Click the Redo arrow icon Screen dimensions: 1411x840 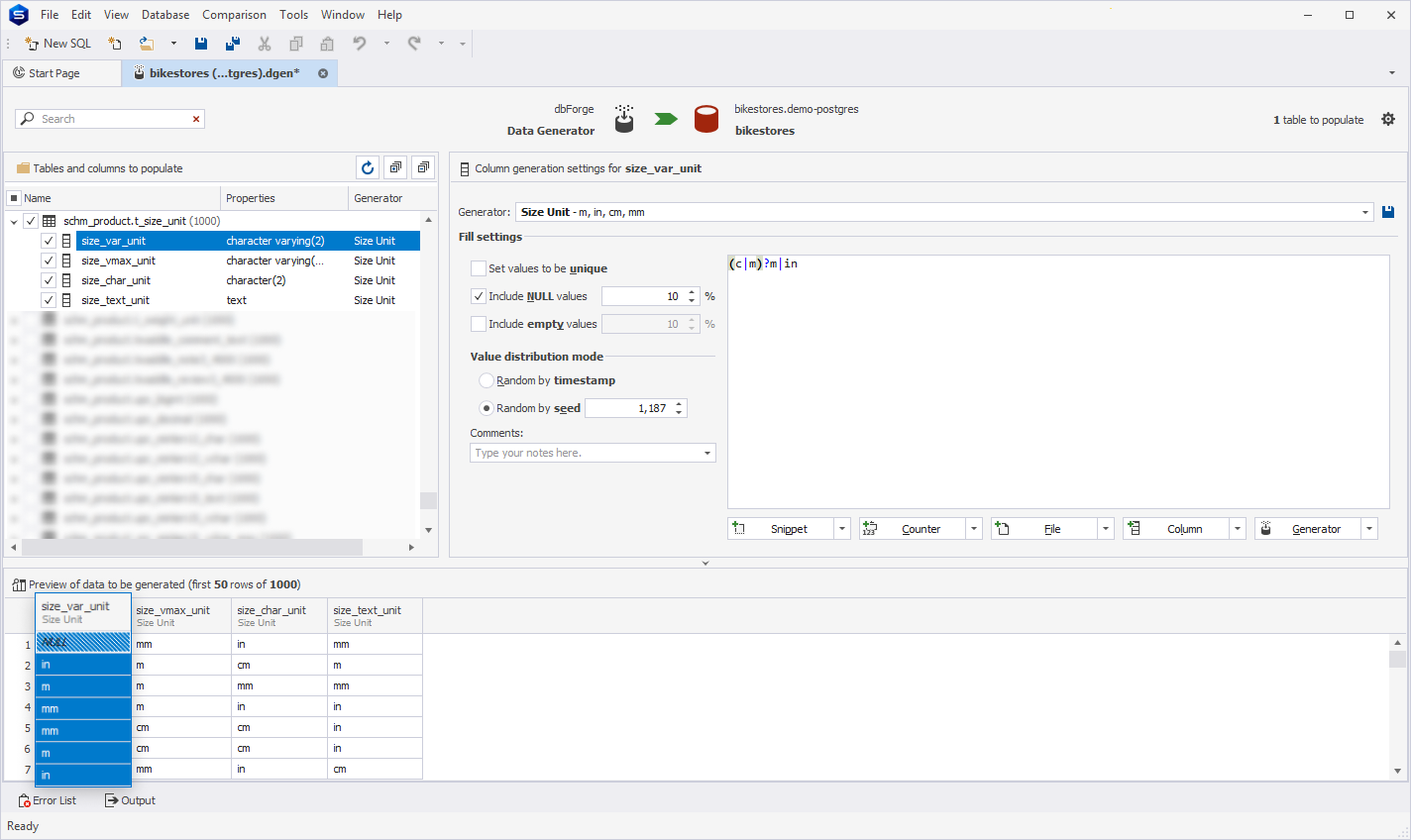(x=414, y=44)
